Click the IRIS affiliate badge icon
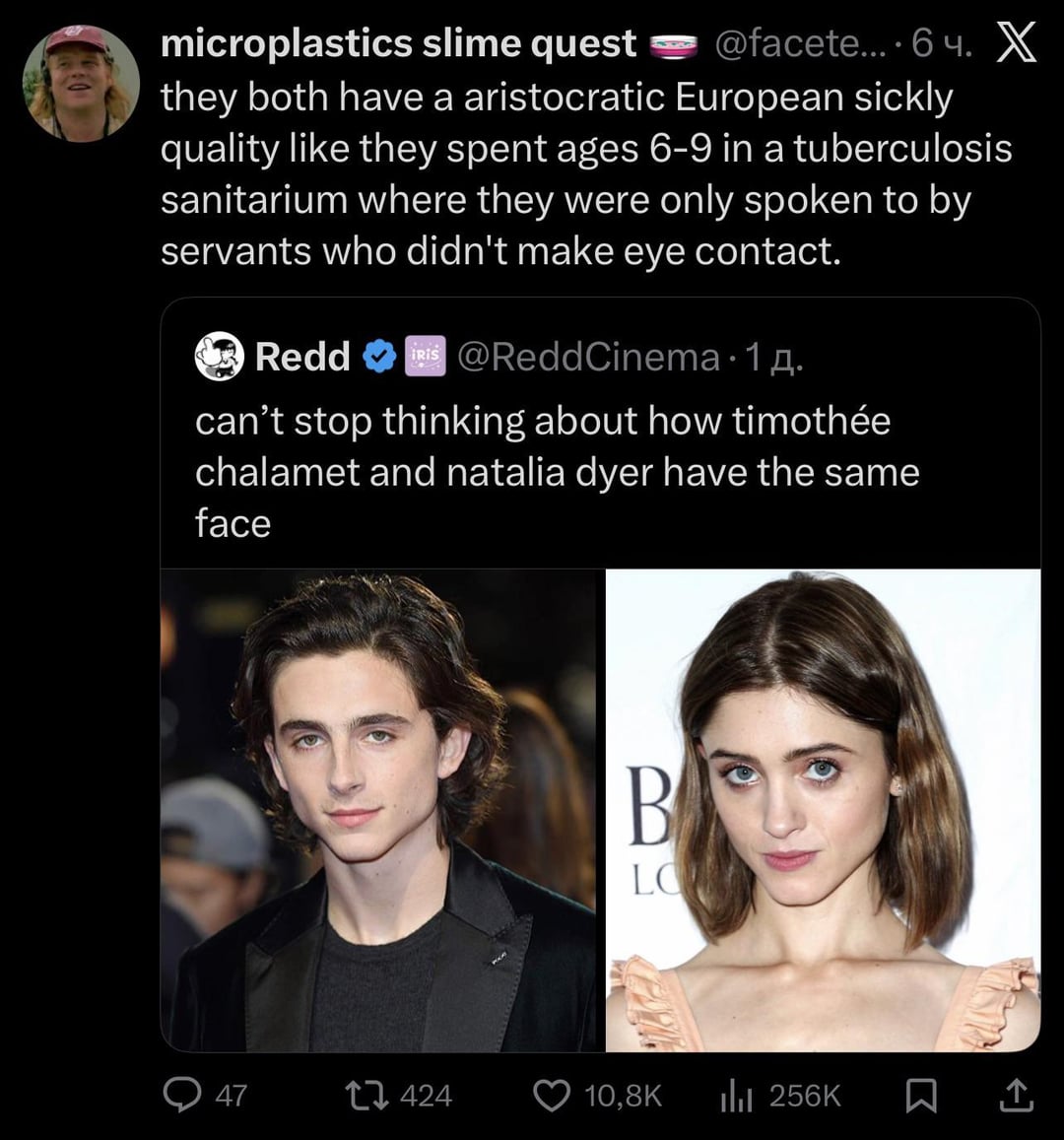 (427, 356)
